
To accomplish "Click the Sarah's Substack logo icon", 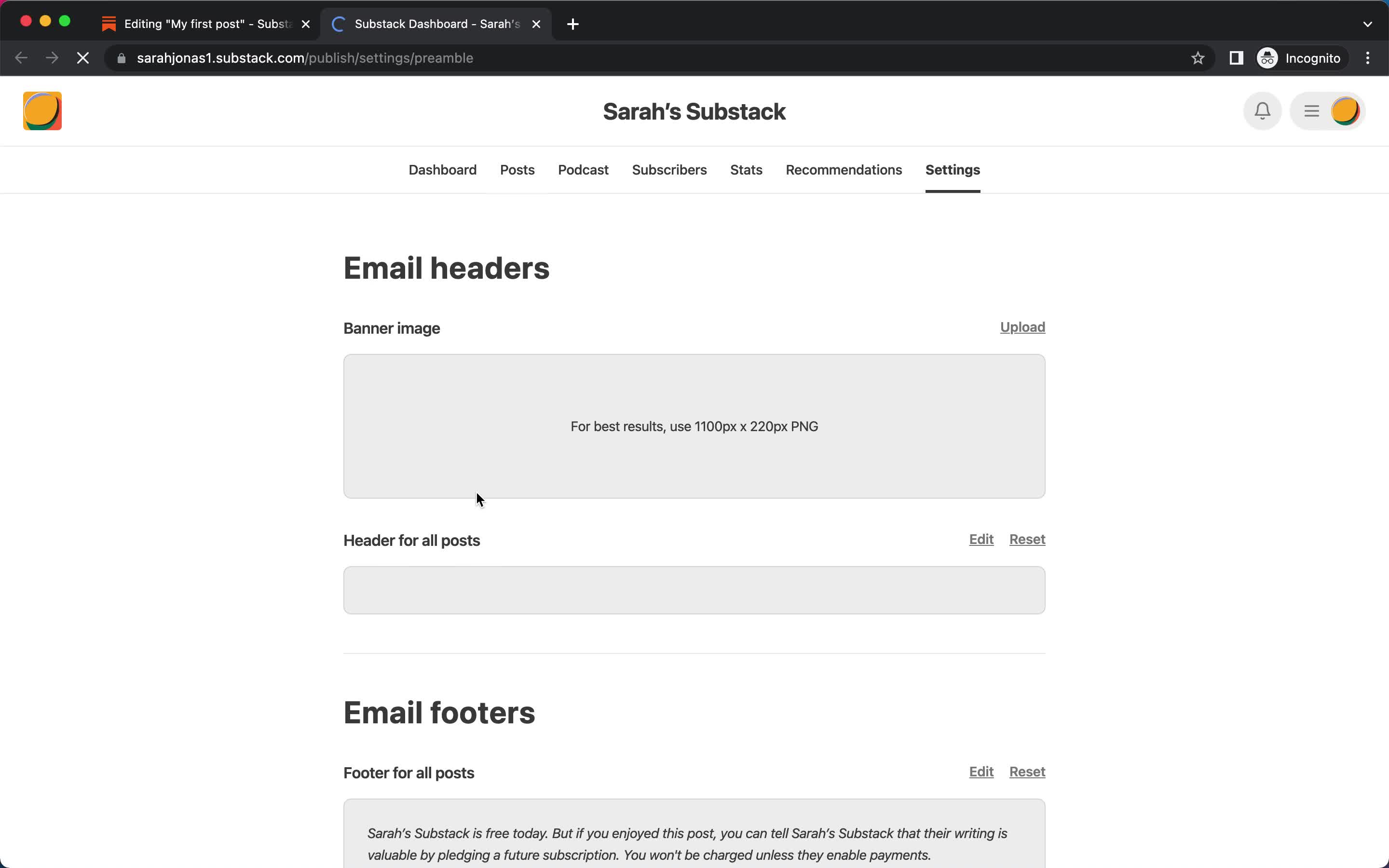I will click(42, 111).
